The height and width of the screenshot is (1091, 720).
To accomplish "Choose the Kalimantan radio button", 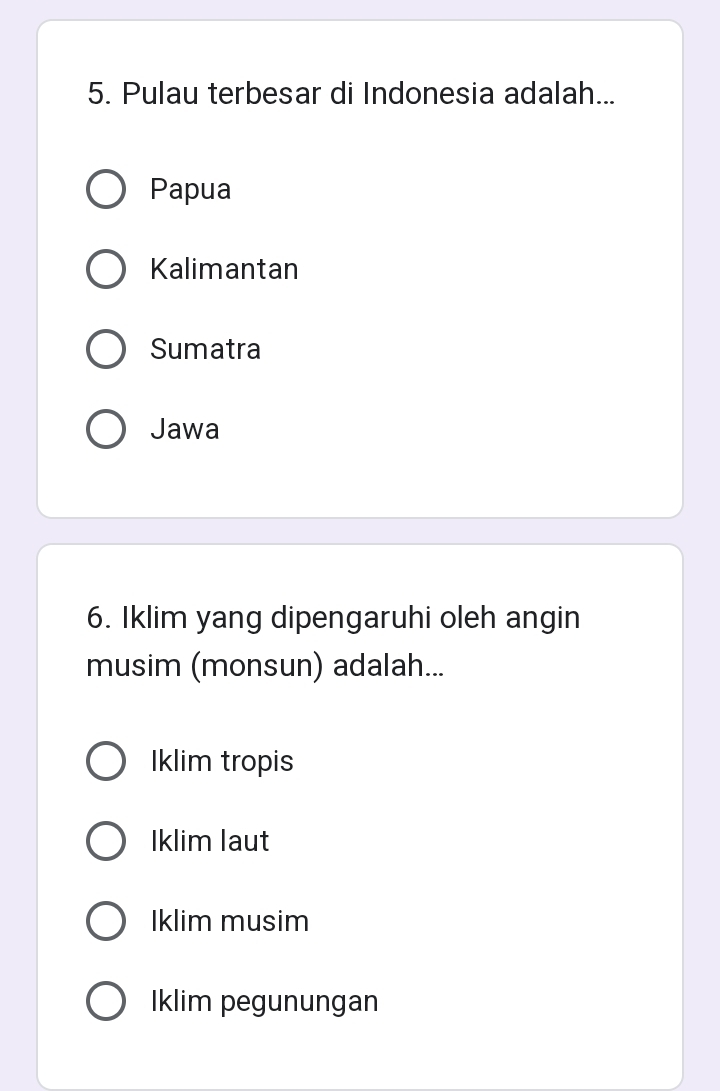I will pyautogui.click(x=106, y=270).
